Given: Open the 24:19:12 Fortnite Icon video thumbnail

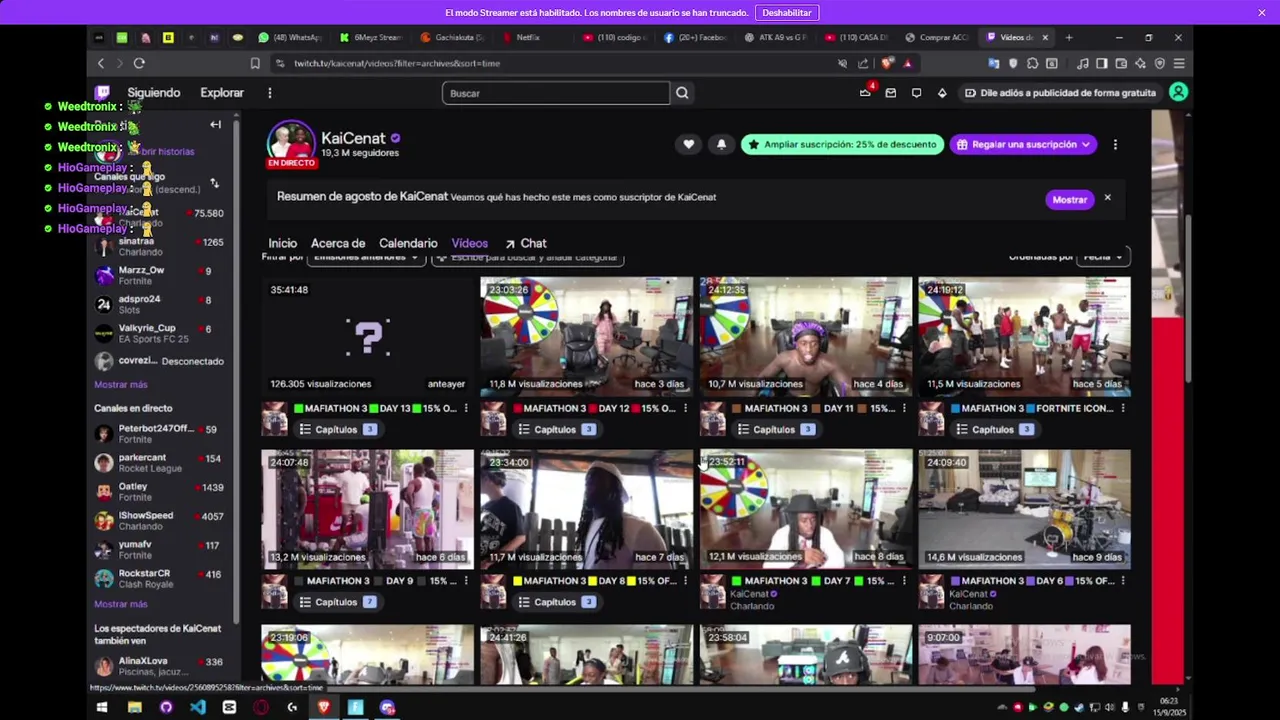Looking at the screenshot, I should tap(1025, 337).
